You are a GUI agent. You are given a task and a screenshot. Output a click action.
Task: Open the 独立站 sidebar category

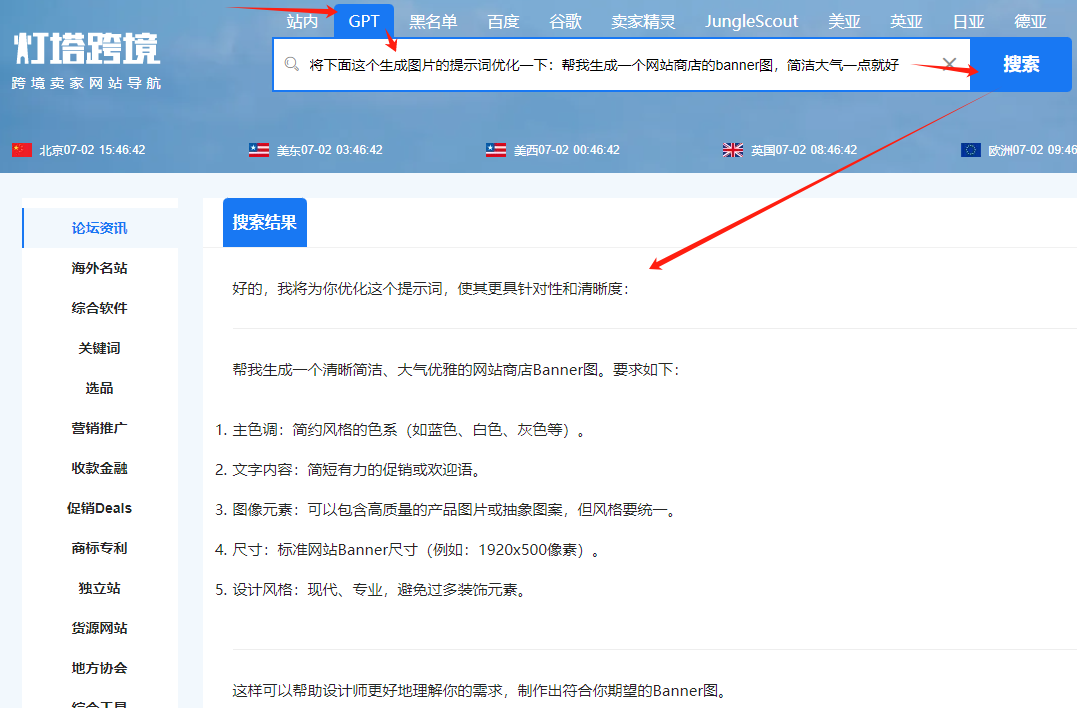(x=99, y=588)
